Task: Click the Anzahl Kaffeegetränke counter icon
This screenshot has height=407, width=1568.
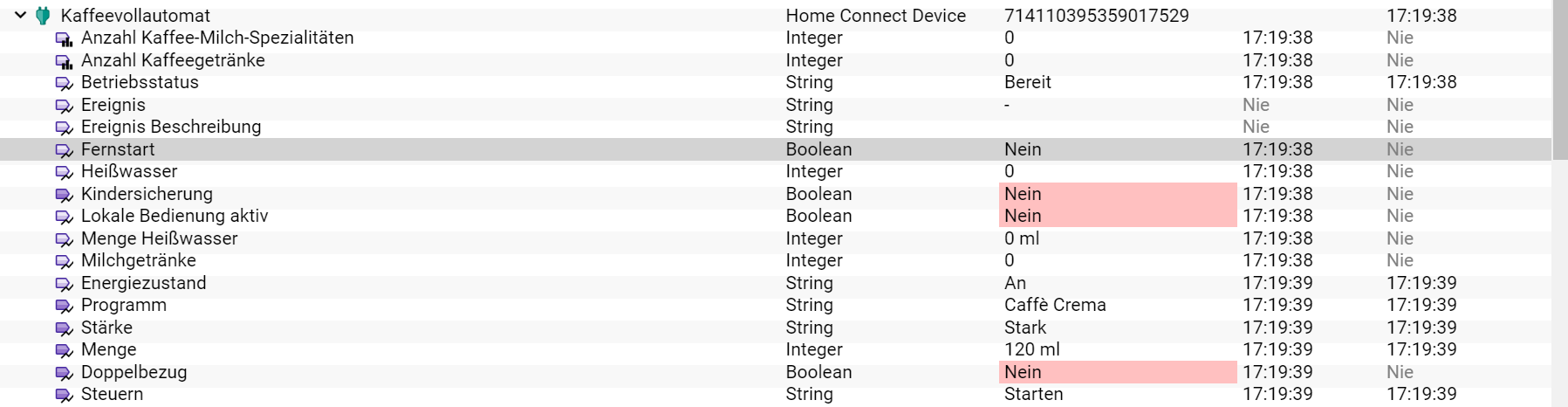Action: tap(64, 61)
